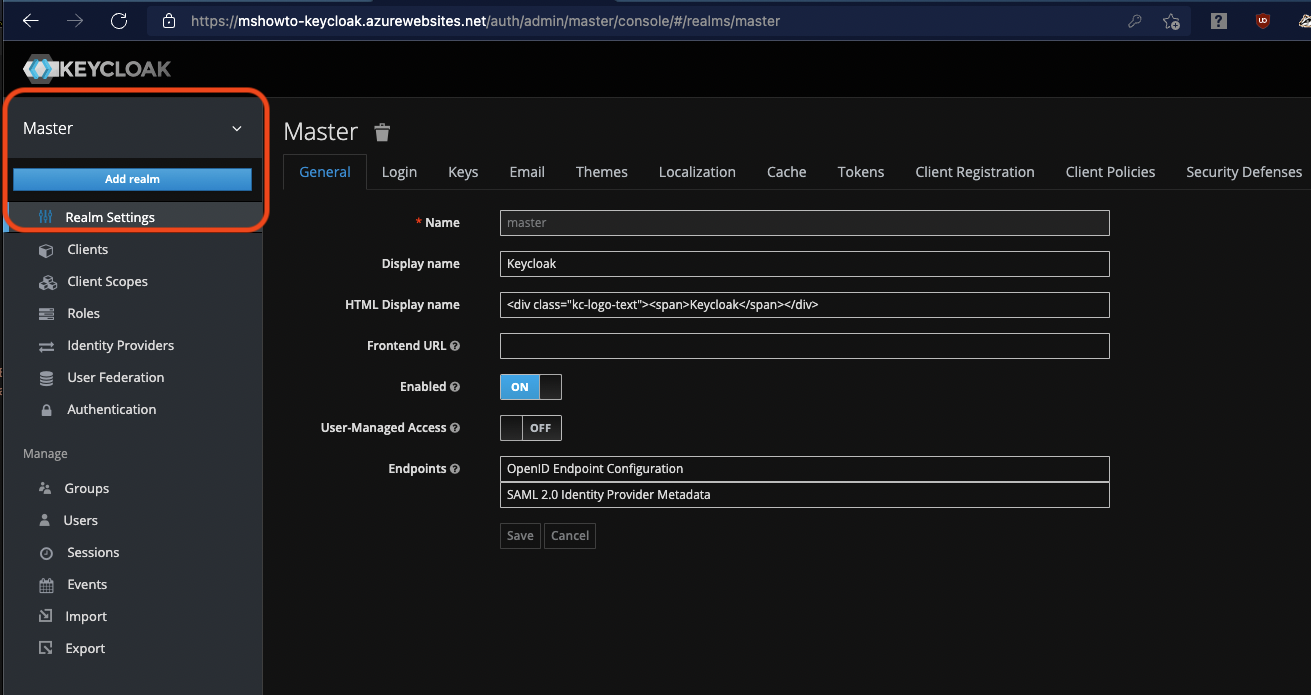Click the Authentication padlock icon
Viewport: 1311px width, 695px height.
(x=46, y=410)
